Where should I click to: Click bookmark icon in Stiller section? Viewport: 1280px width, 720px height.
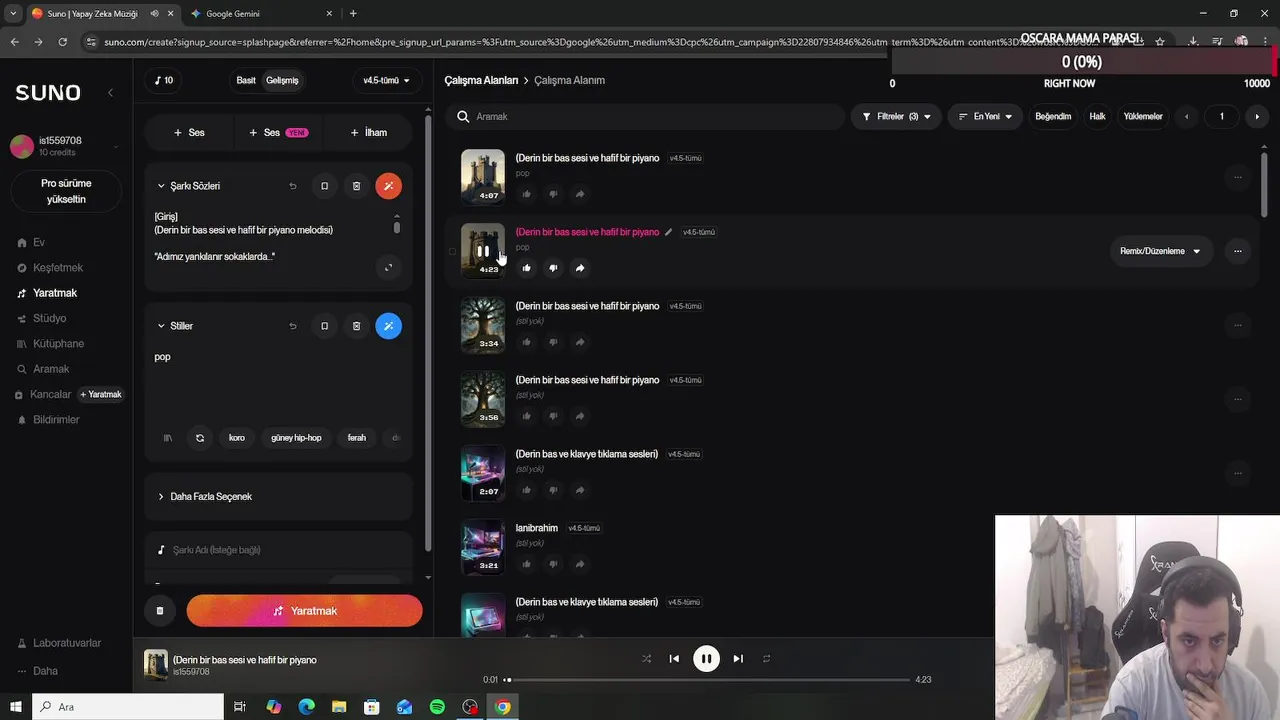coord(324,326)
